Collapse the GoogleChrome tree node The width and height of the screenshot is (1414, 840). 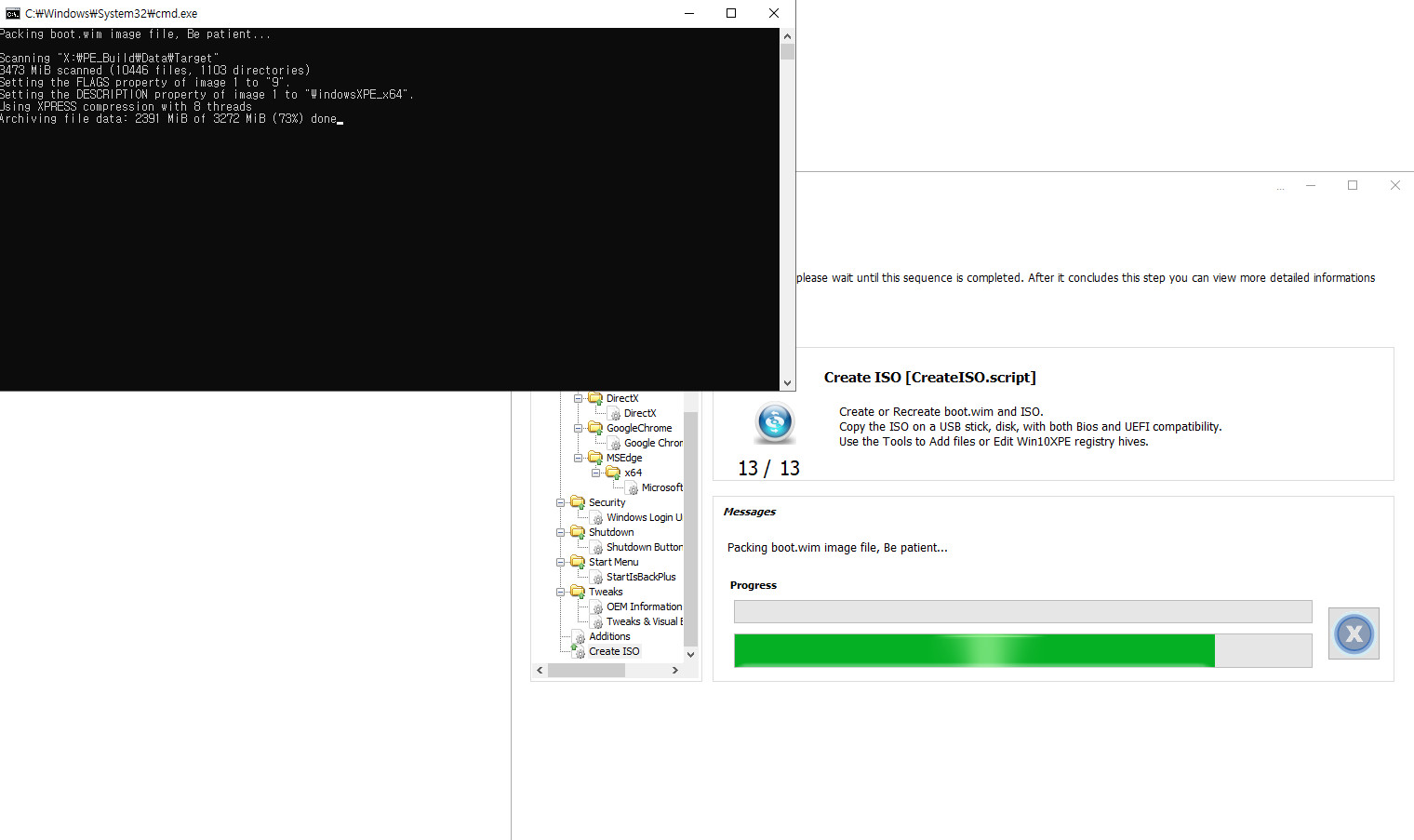(578, 428)
